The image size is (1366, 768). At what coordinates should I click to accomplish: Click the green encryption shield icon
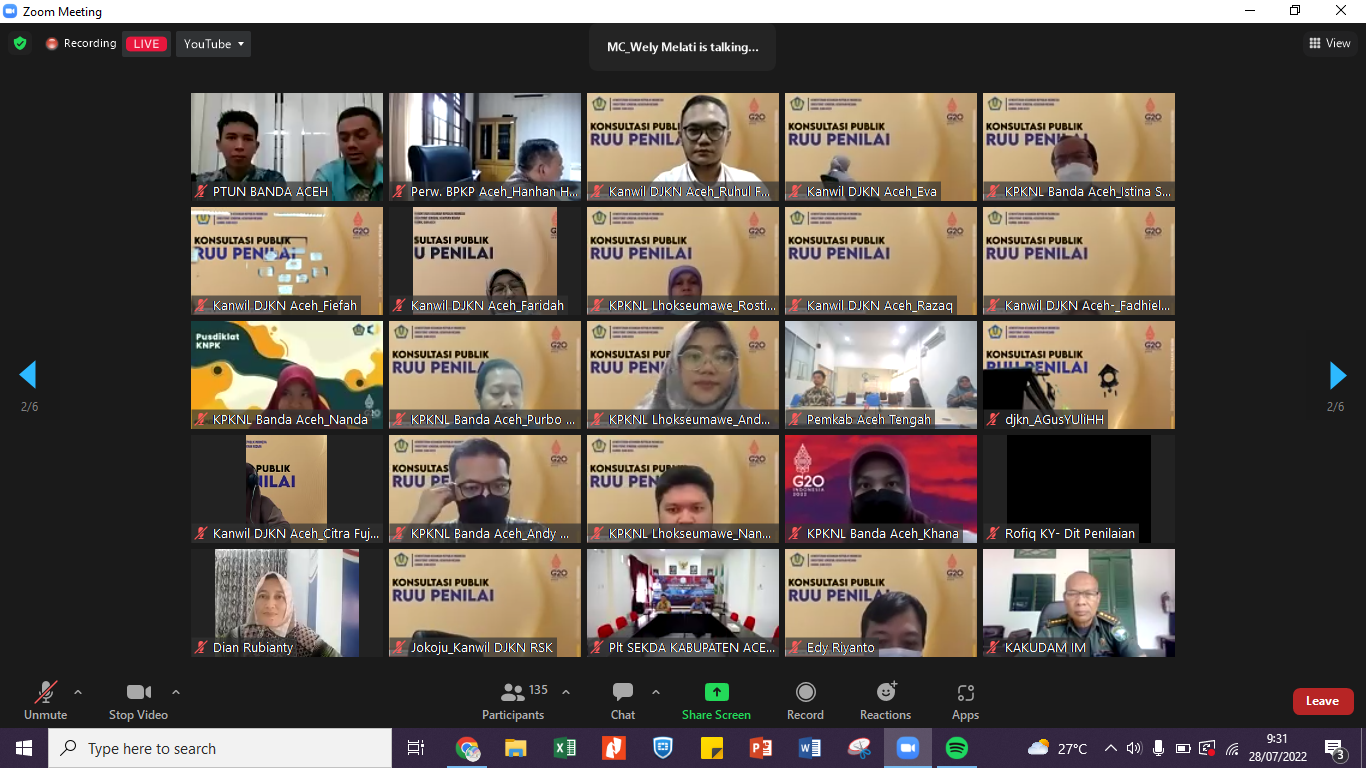(20, 44)
